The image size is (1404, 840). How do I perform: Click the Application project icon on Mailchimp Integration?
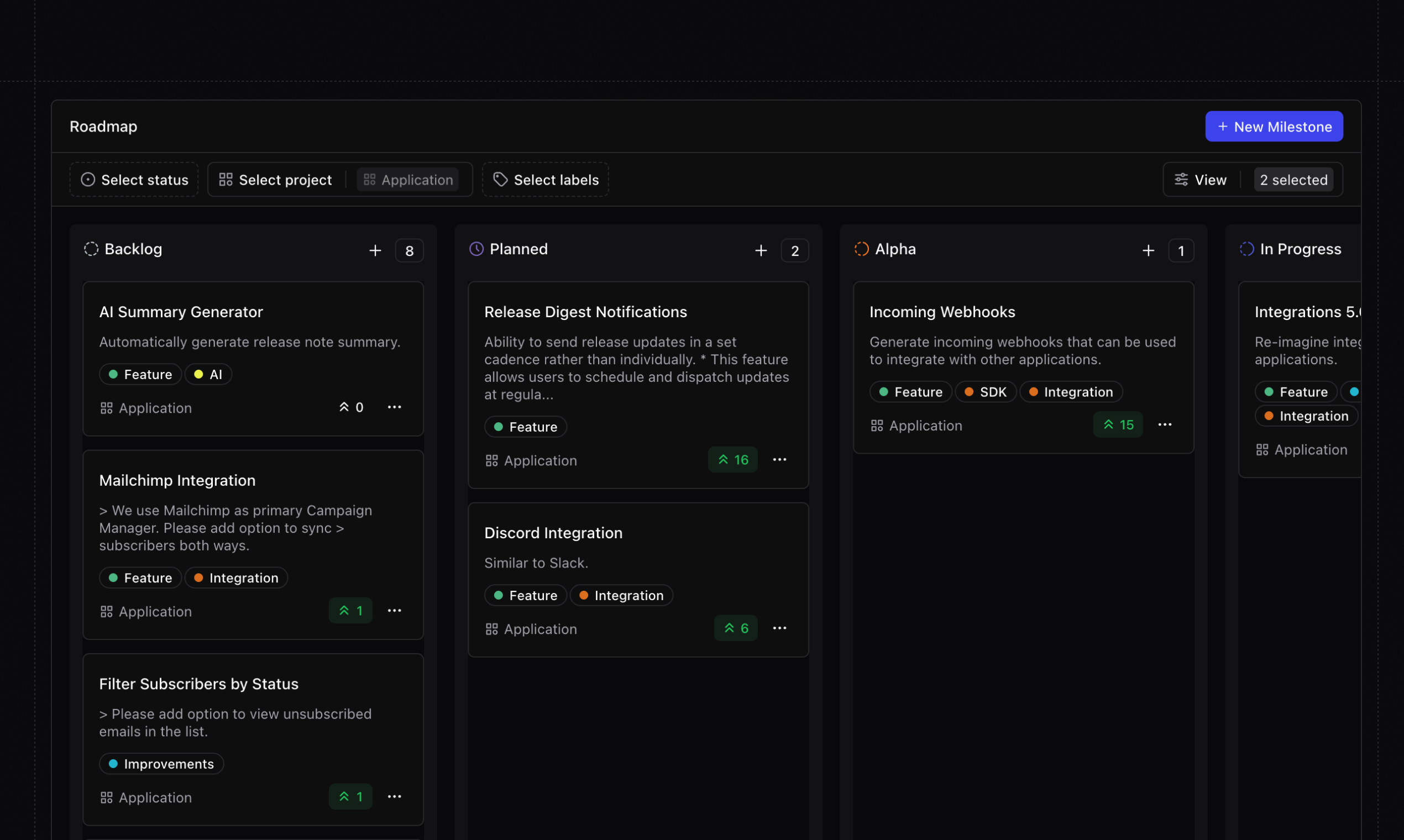pyautogui.click(x=107, y=611)
